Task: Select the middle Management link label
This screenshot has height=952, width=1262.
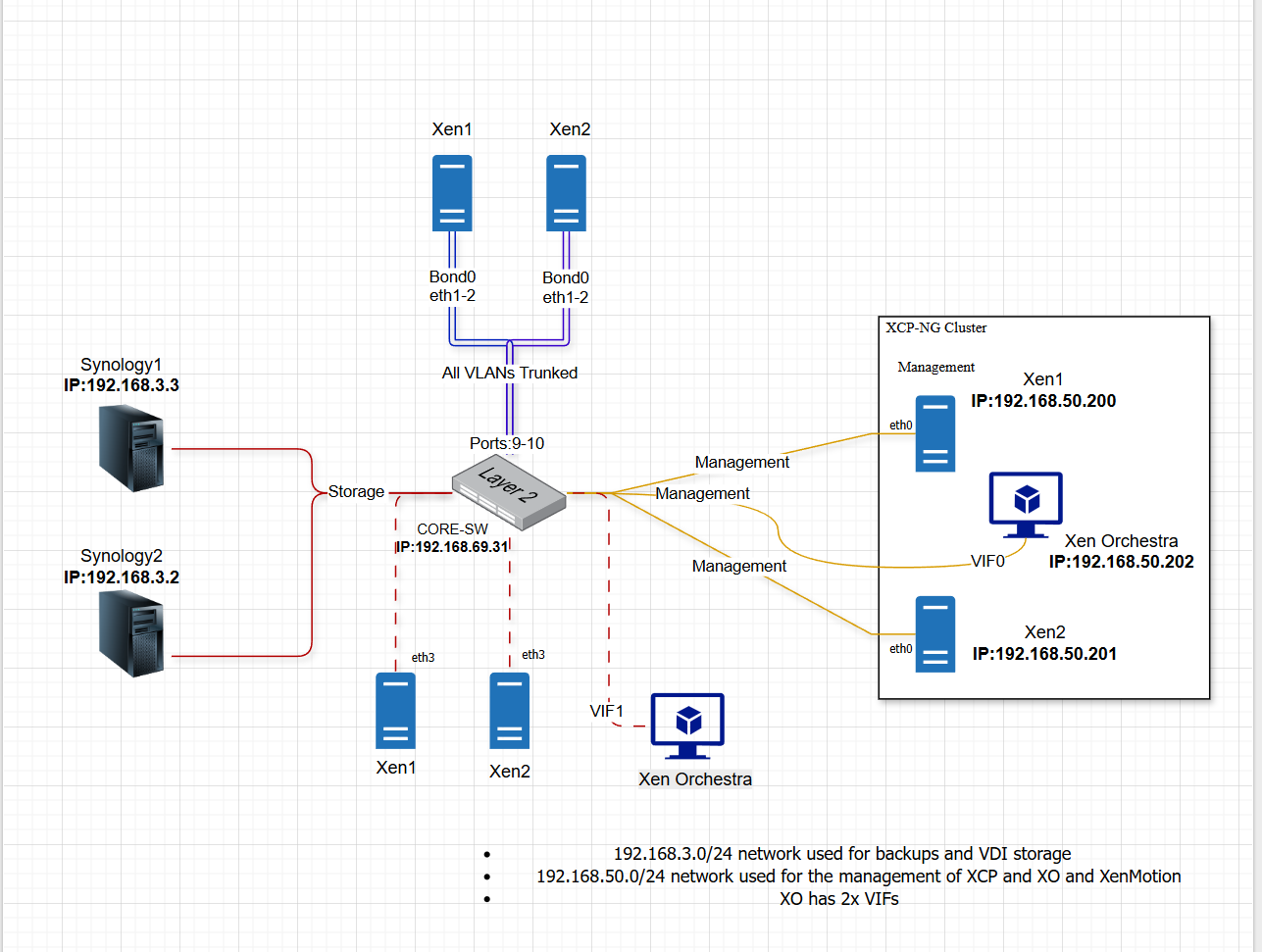Action: pos(703,493)
